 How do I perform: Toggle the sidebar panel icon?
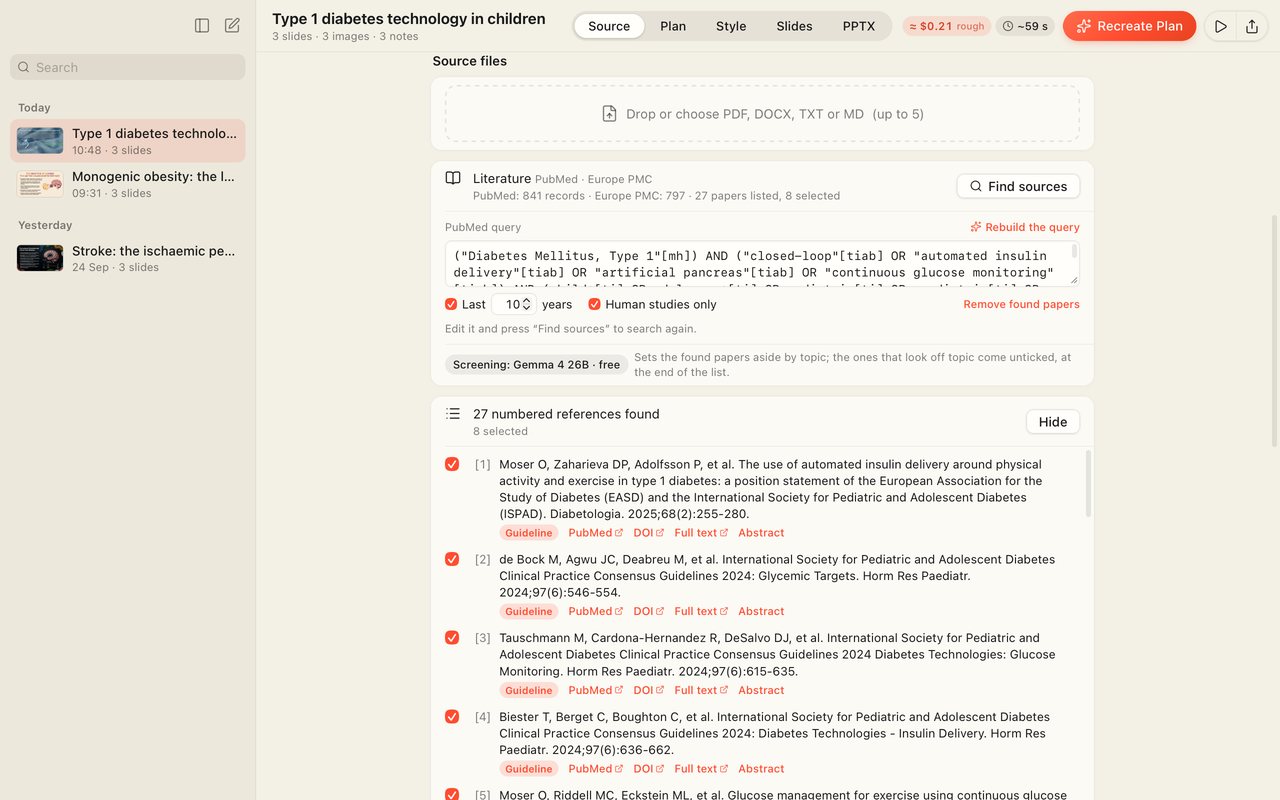[x=202, y=26]
